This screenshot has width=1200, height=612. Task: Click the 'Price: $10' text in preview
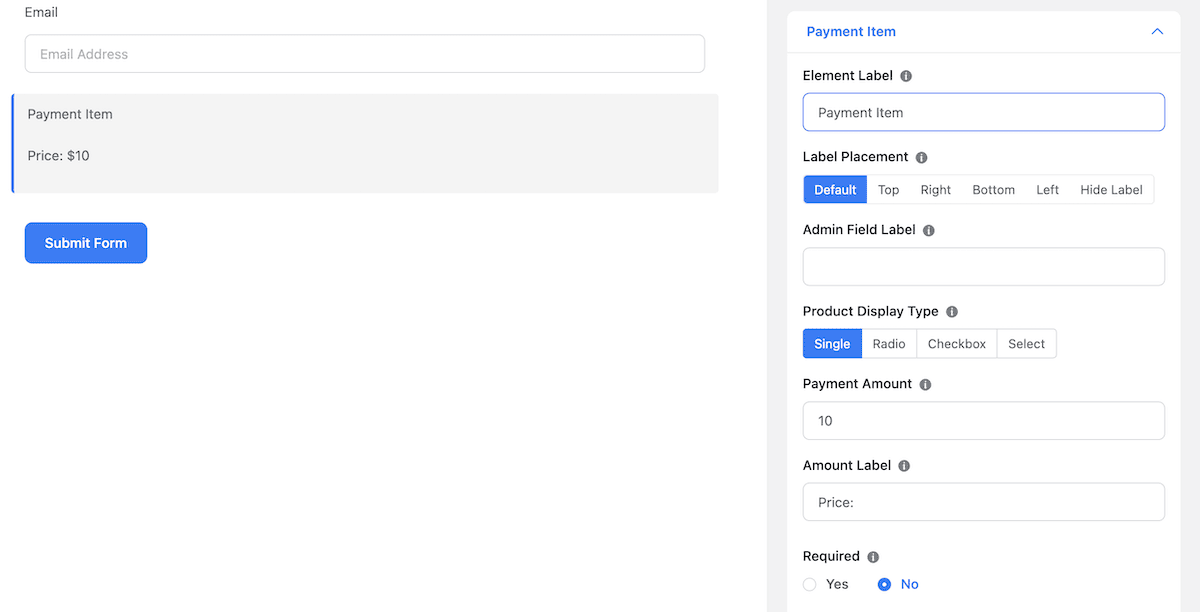tap(59, 156)
